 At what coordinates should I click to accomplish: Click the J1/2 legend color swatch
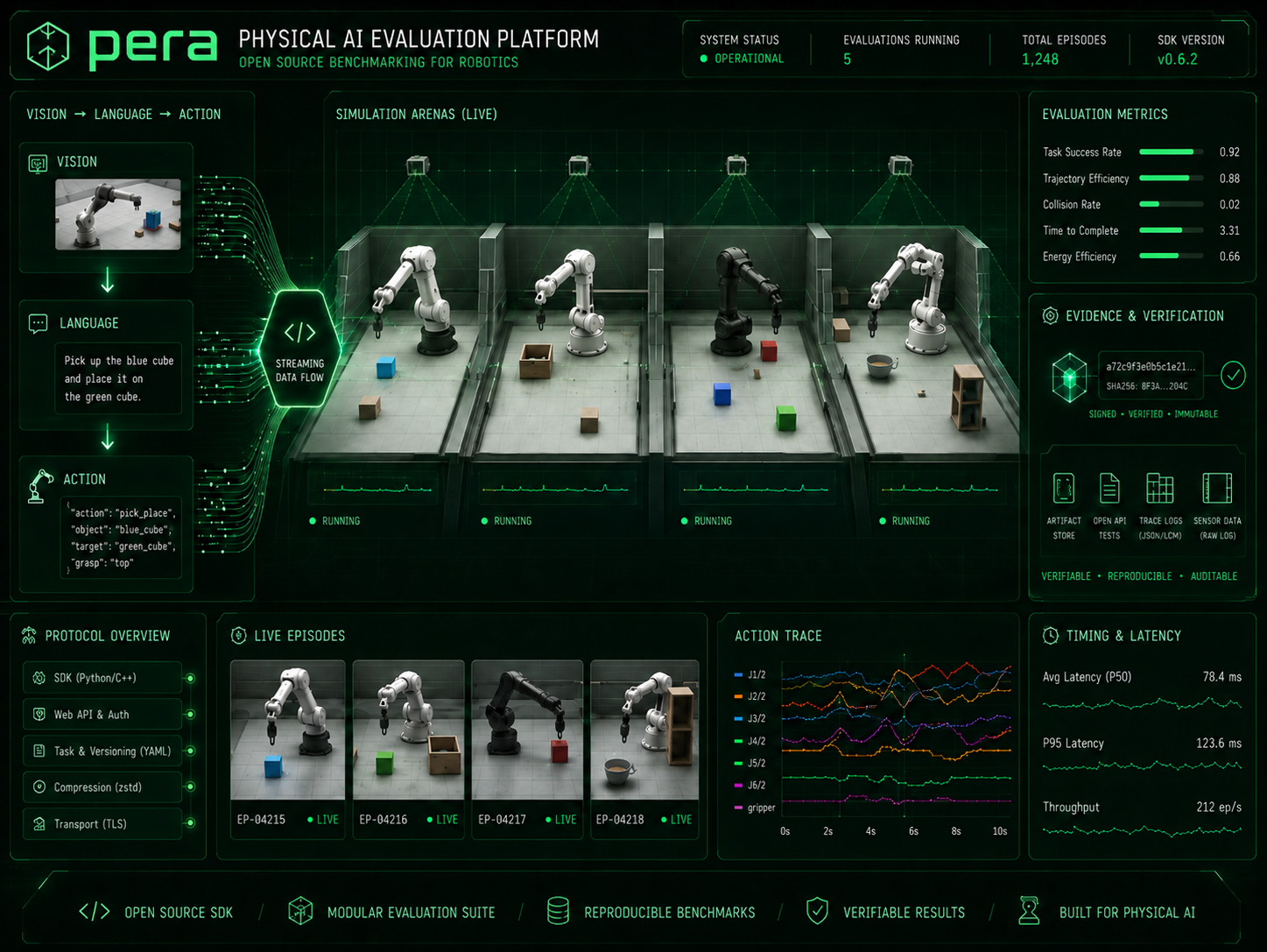coord(738,675)
